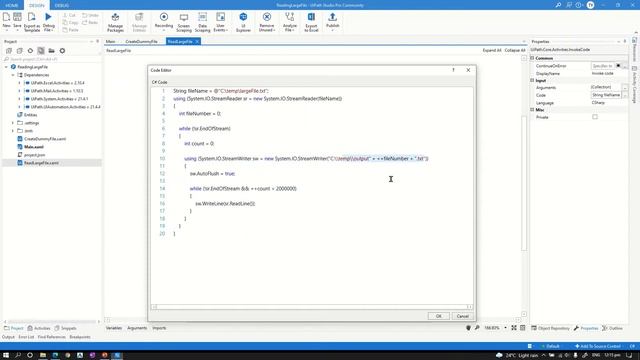Open the Variables panel
This screenshot has height=360, width=640.
pyautogui.click(x=114, y=328)
